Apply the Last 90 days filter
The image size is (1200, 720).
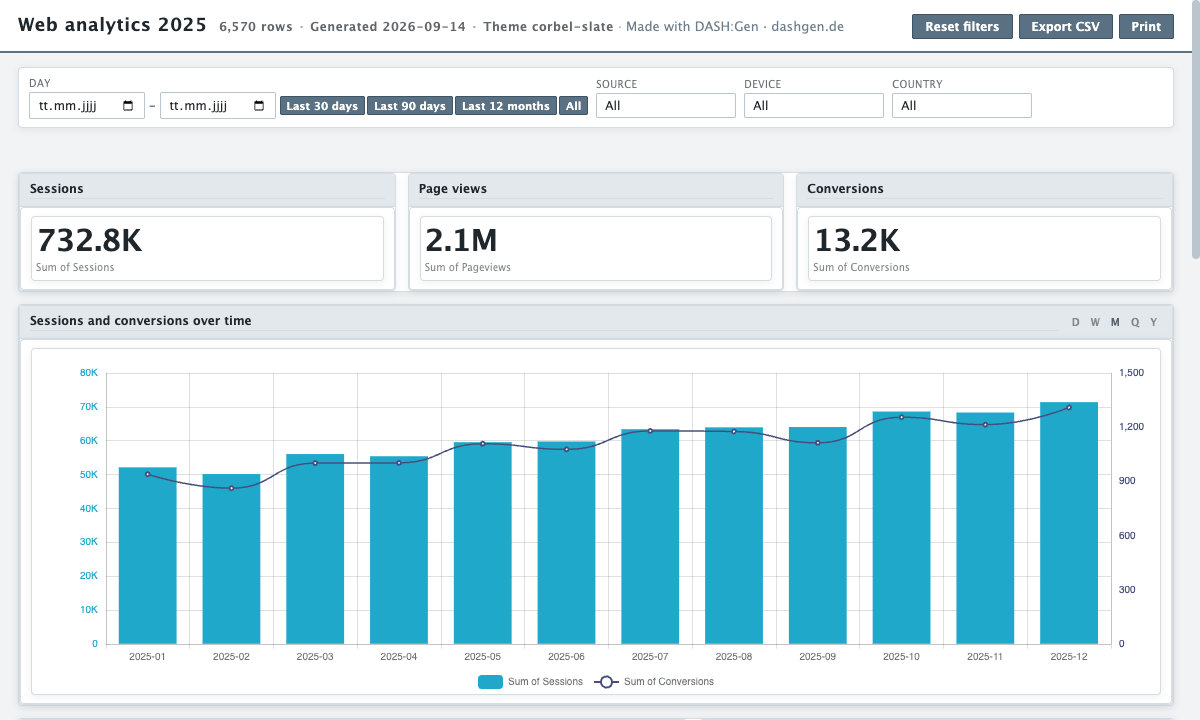point(410,106)
